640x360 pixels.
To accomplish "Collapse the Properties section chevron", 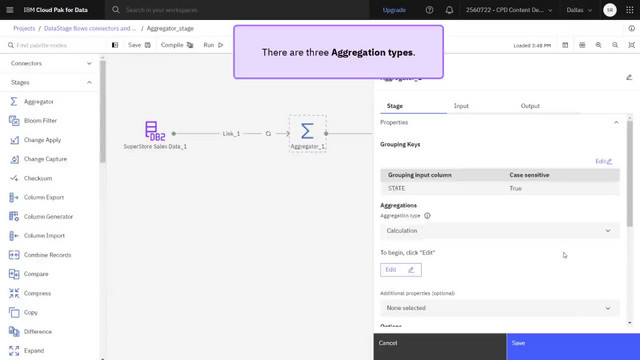I will (x=616, y=122).
